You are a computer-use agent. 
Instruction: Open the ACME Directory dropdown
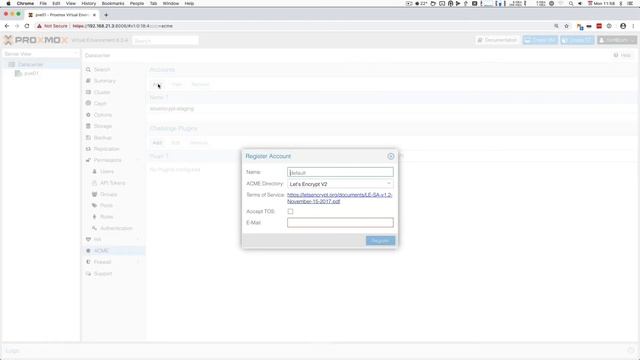[389, 184]
